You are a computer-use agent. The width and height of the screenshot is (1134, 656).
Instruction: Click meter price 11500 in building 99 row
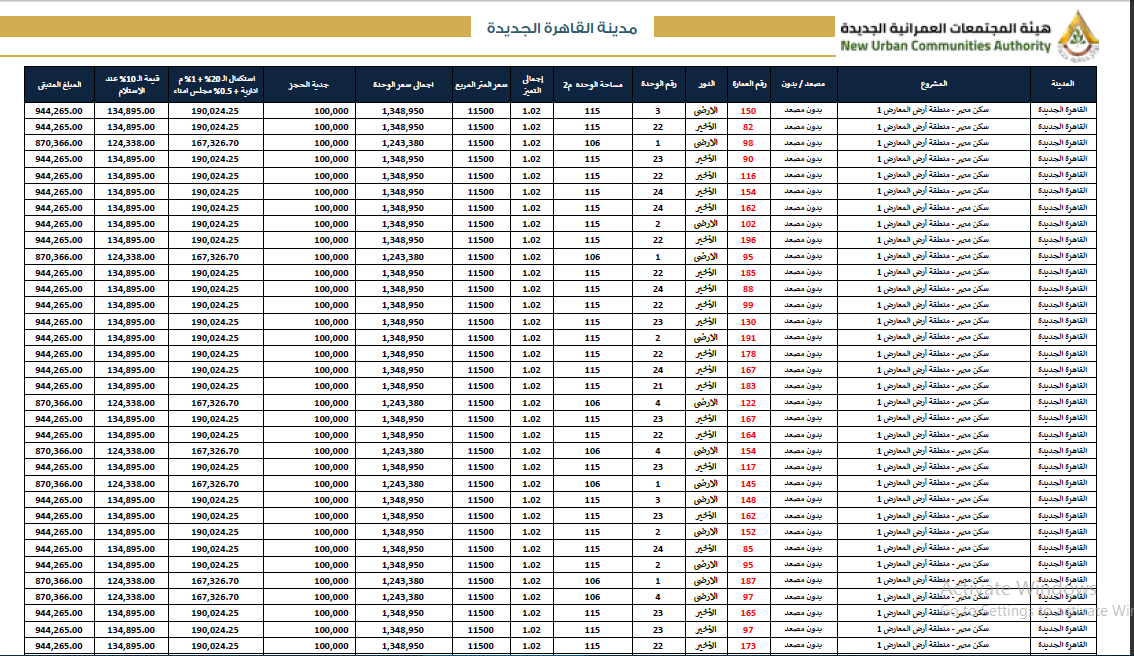coord(481,305)
